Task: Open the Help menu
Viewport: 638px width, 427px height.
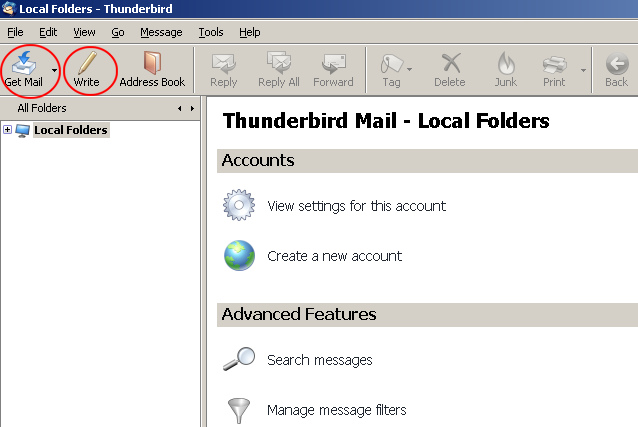Action: (249, 32)
